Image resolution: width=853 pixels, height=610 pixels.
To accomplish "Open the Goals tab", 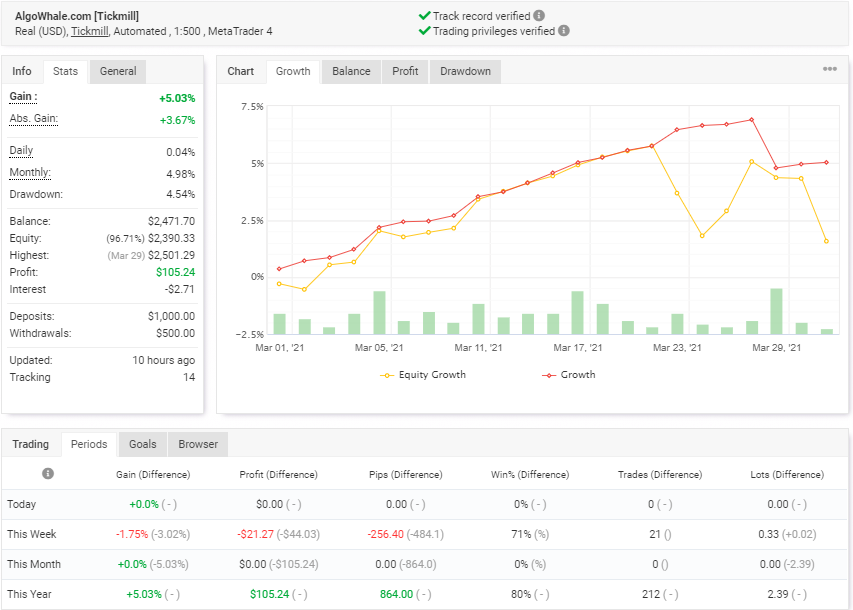I will coord(143,444).
